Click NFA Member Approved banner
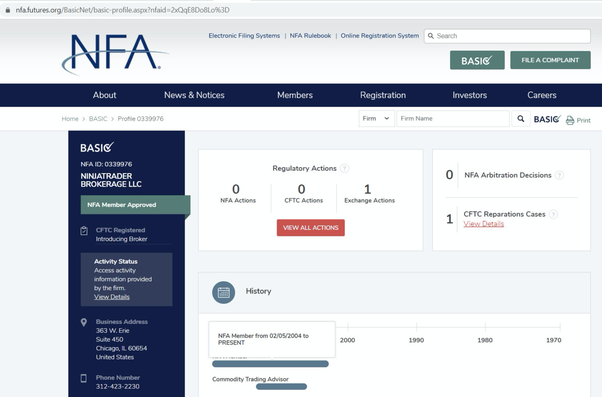The image size is (602, 397). point(135,205)
